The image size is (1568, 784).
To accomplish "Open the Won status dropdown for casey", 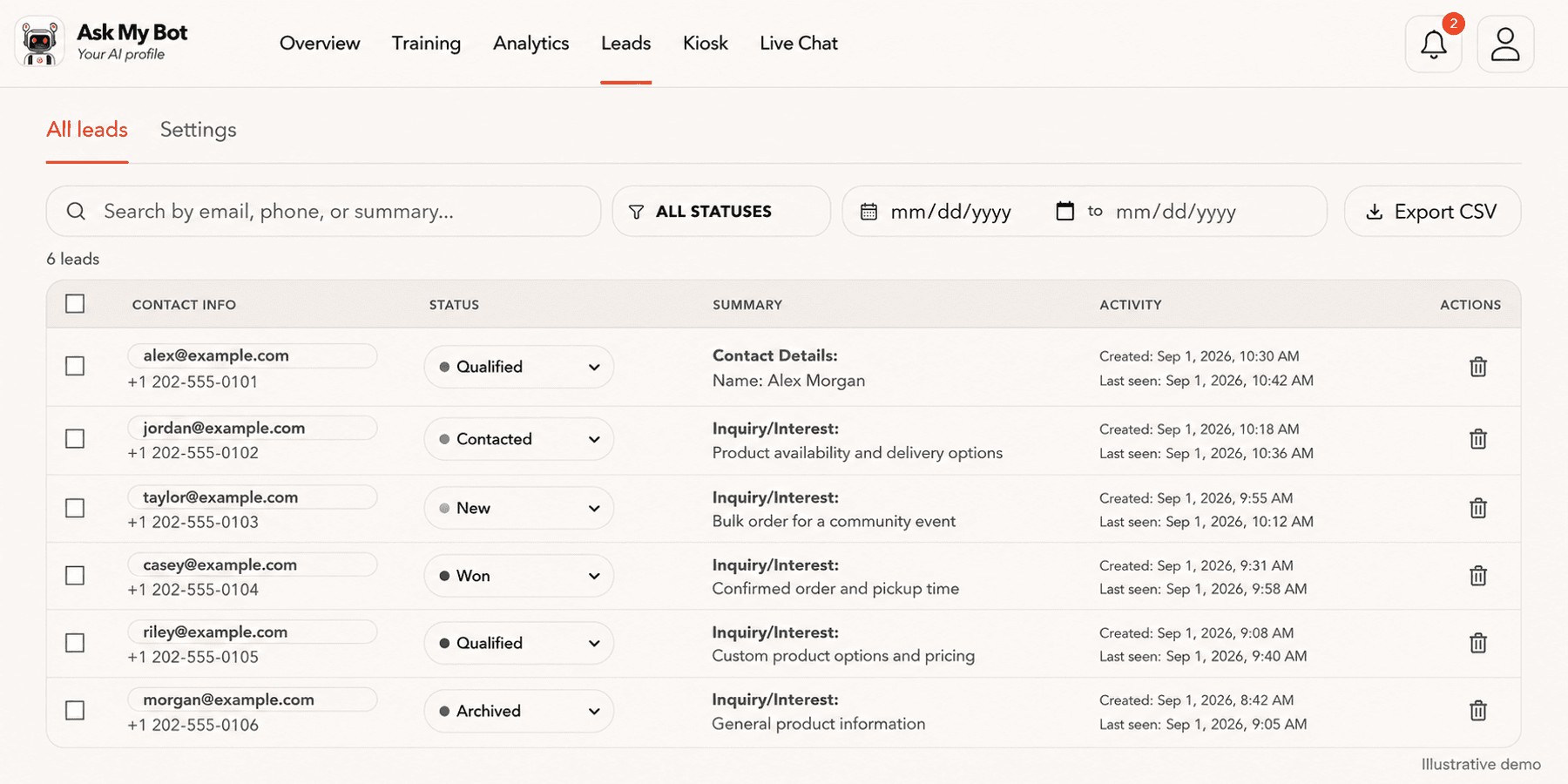I will [519, 576].
